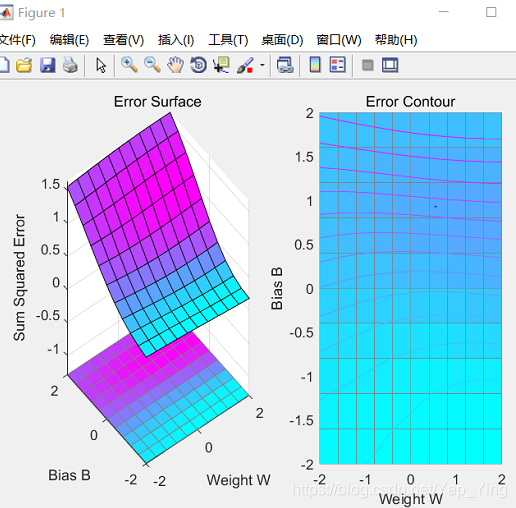Insert a Legend via toolbar icon
The image size is (516, 508).
click(337, 65)
